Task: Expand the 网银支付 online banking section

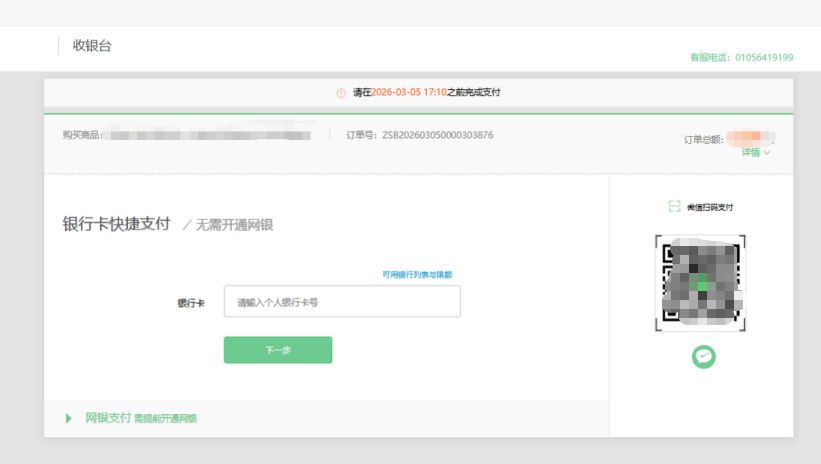Action: (x=108, y=418)
